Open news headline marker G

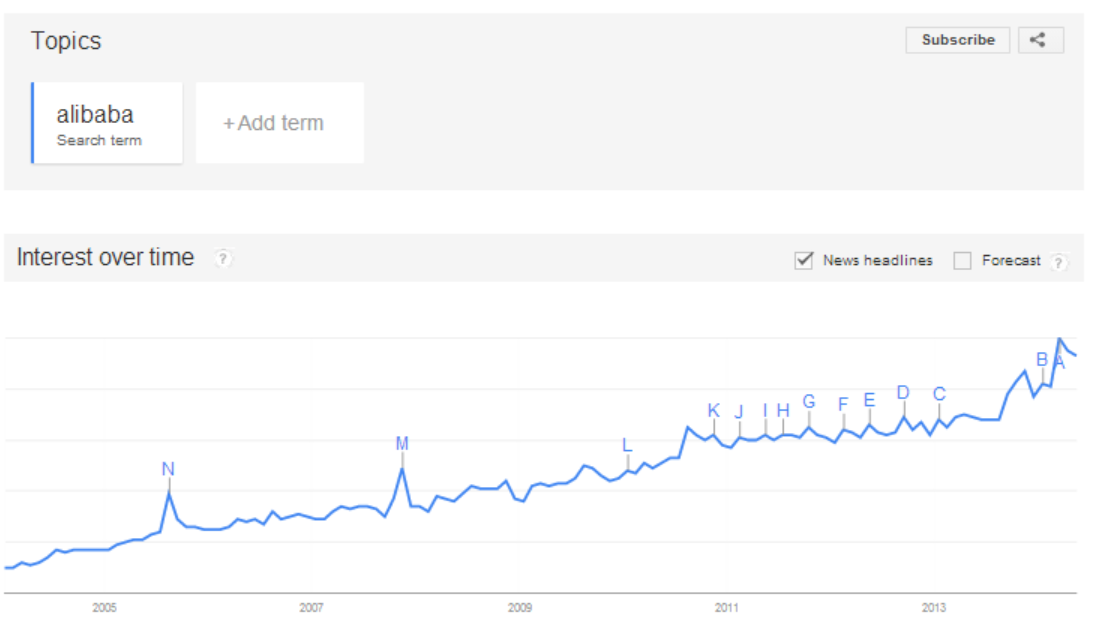point(809,401)
